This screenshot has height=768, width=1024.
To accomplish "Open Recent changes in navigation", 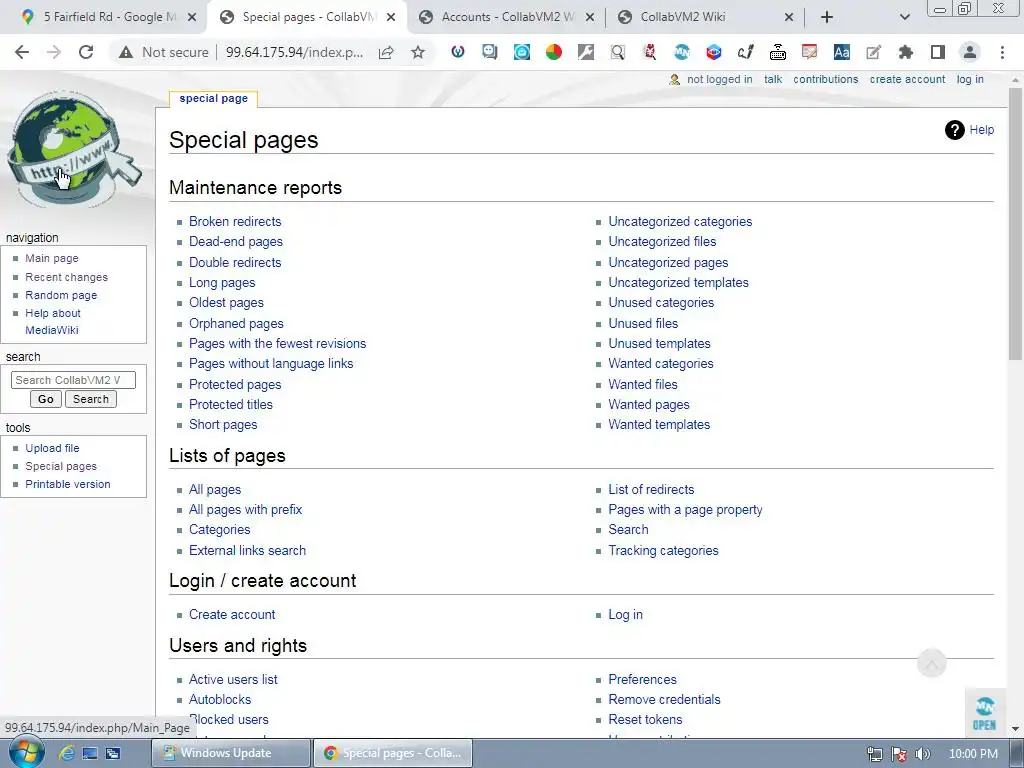I will pos(67,277).
